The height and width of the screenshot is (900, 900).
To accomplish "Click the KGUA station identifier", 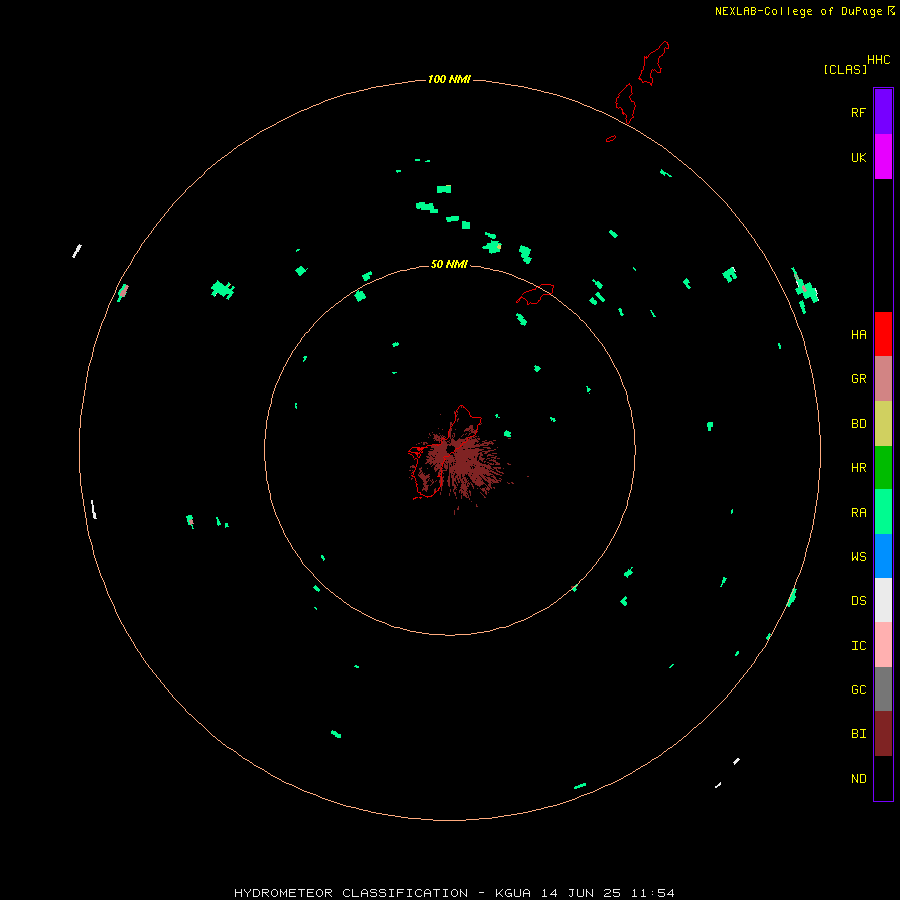I will click(513, 893).
